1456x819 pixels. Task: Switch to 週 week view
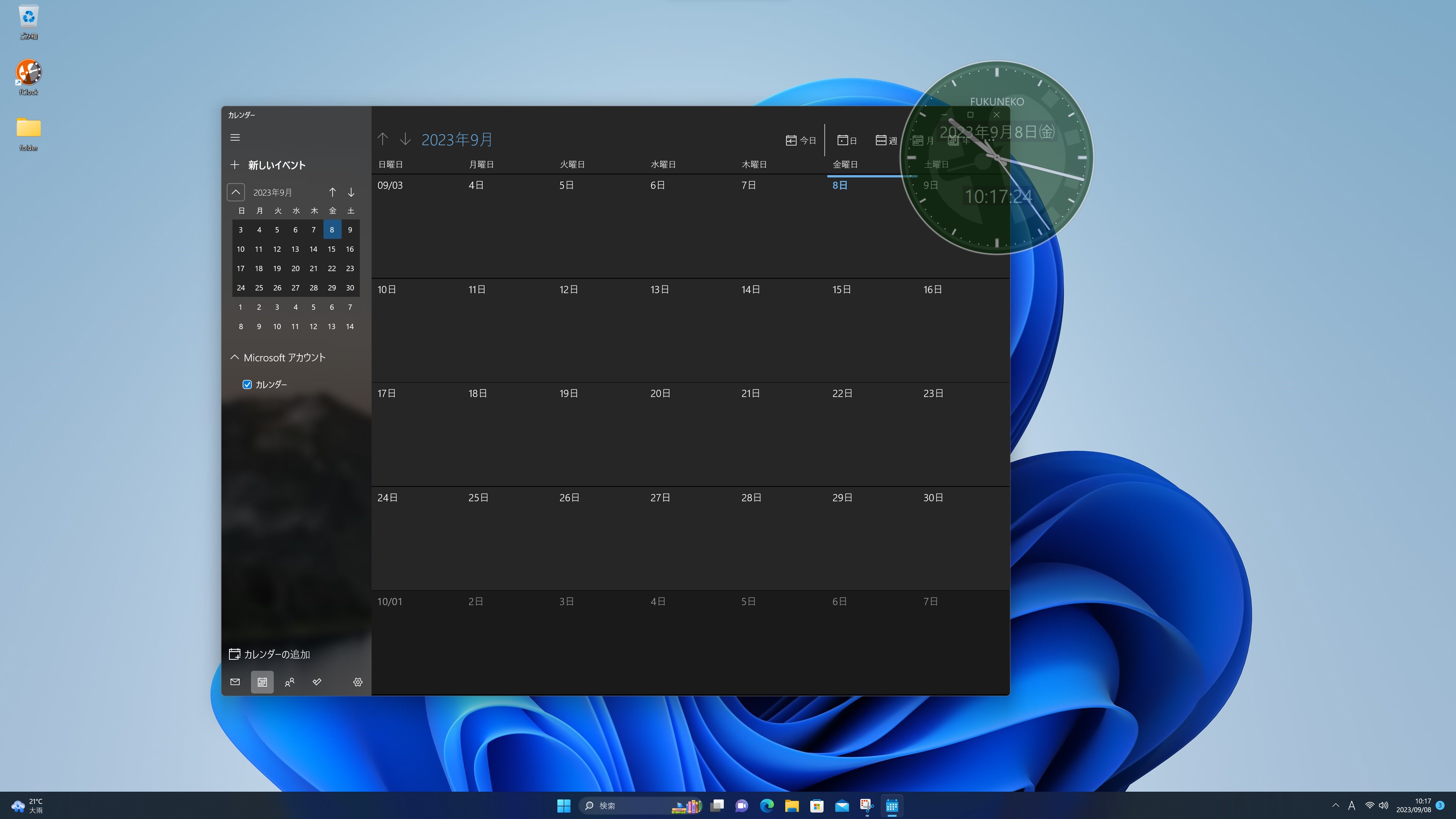(x=886, y=140)
